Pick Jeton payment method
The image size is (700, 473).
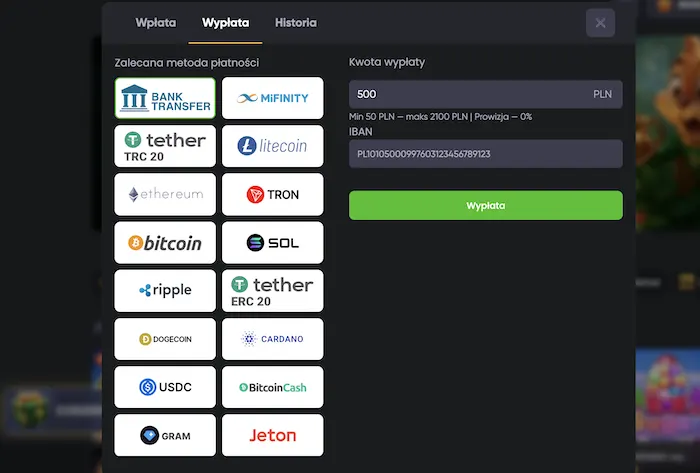272,436
